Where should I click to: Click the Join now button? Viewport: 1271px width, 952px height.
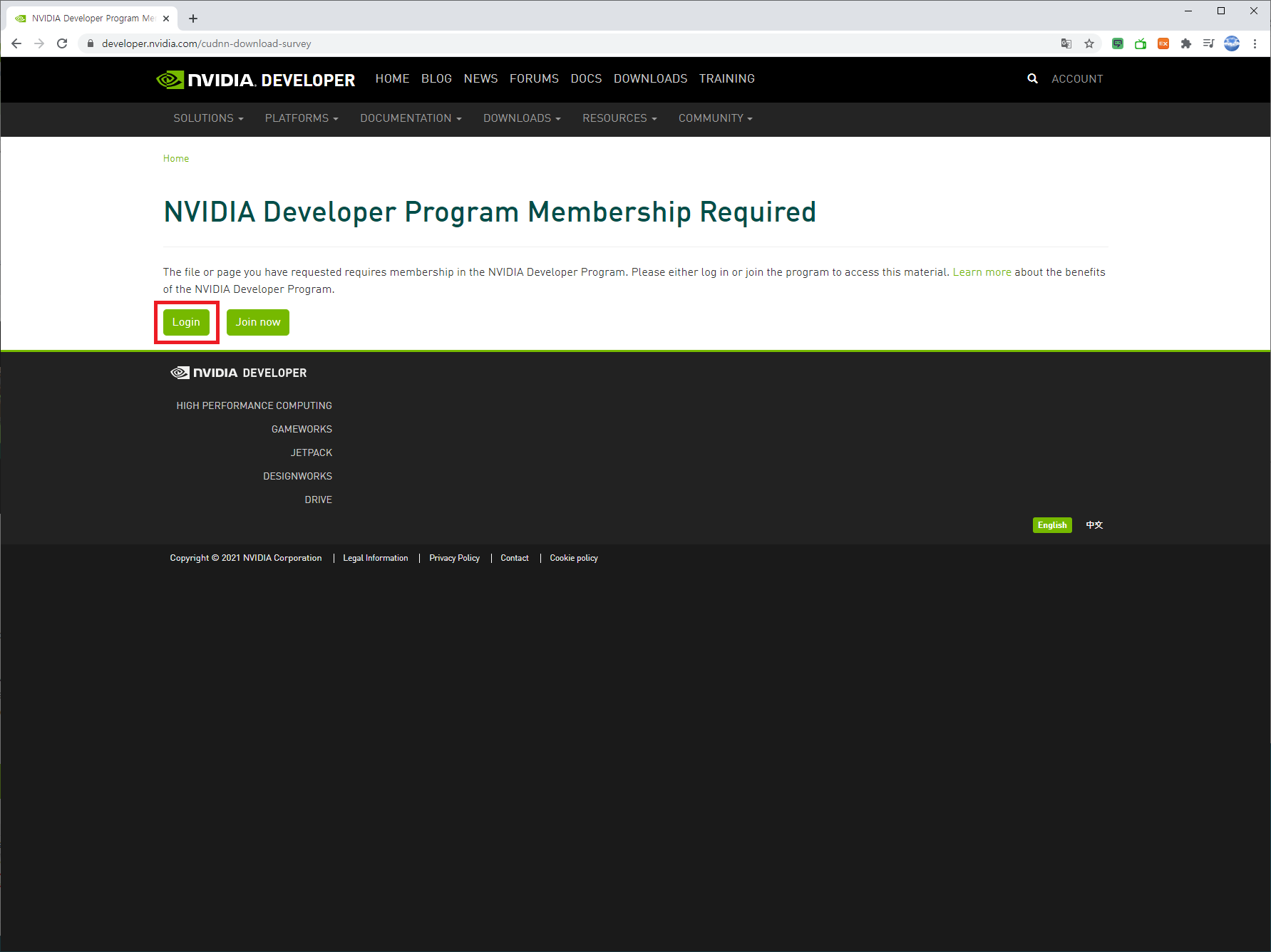click(258, 322)
